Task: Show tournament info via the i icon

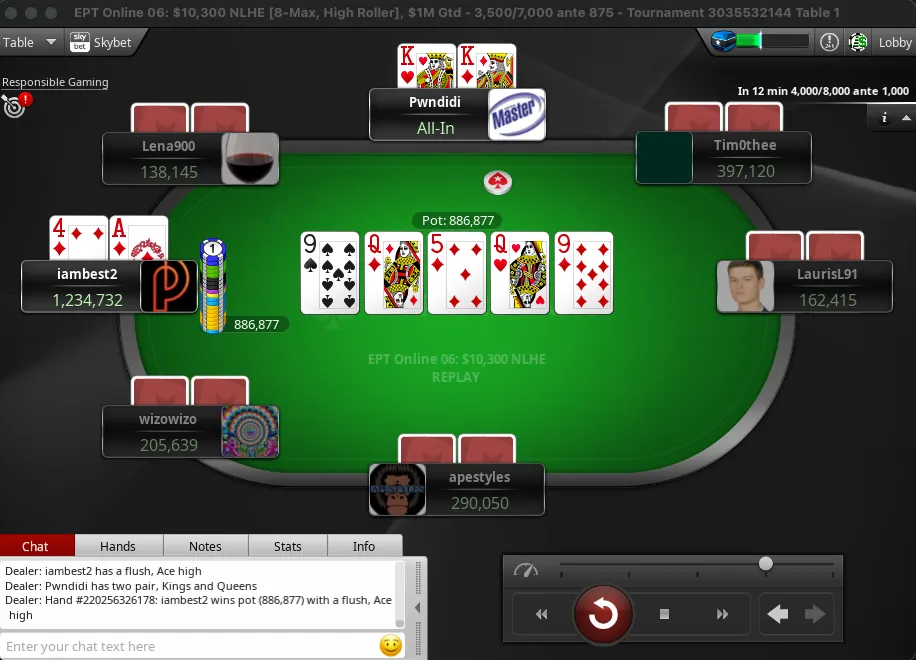Action: 884,118
